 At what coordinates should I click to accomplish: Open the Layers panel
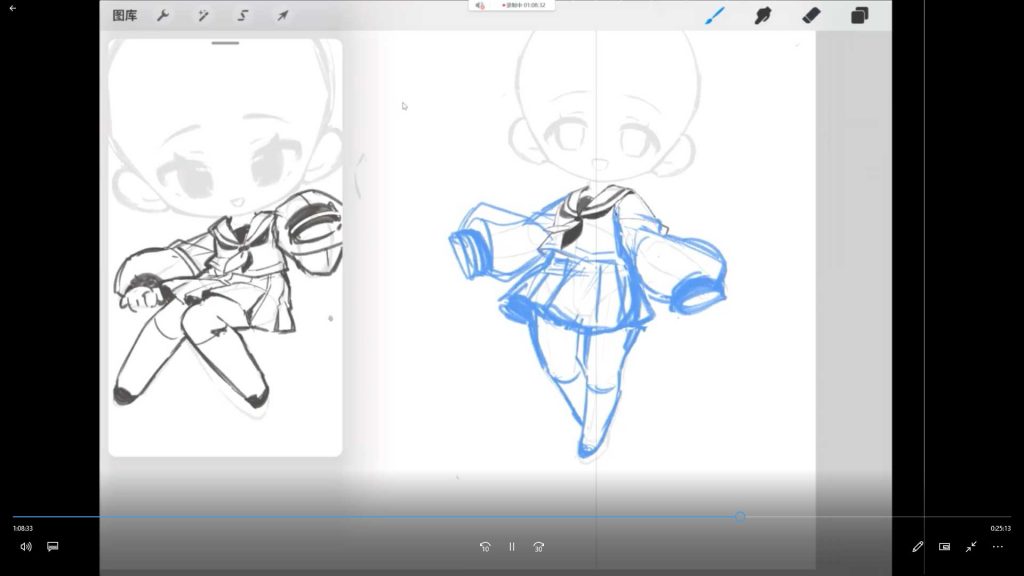(860, 15)
